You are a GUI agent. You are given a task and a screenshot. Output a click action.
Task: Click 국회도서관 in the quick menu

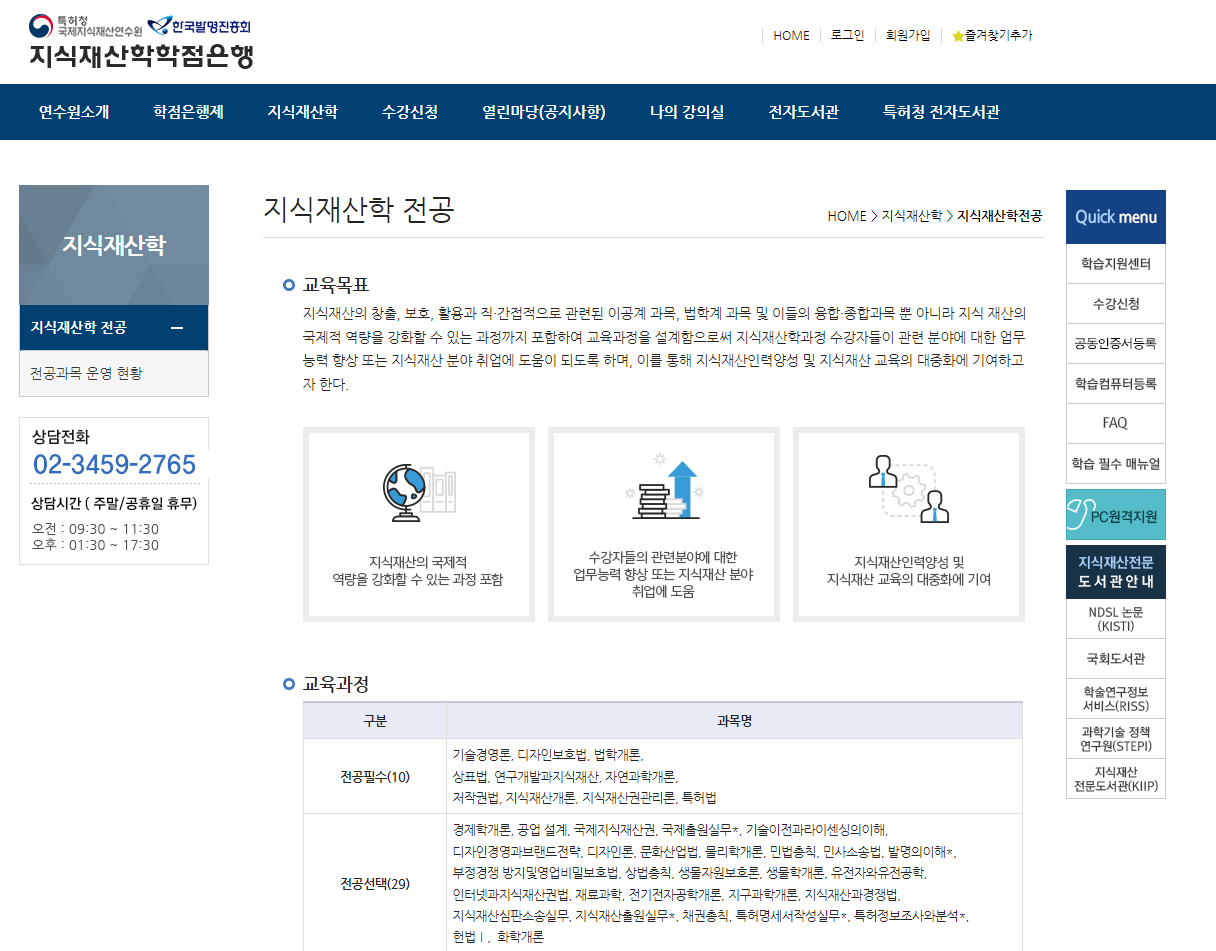click(1115, 657)
